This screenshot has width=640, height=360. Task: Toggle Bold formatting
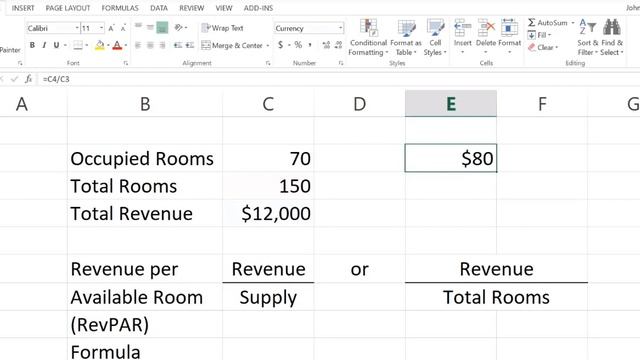click(32, 45)
